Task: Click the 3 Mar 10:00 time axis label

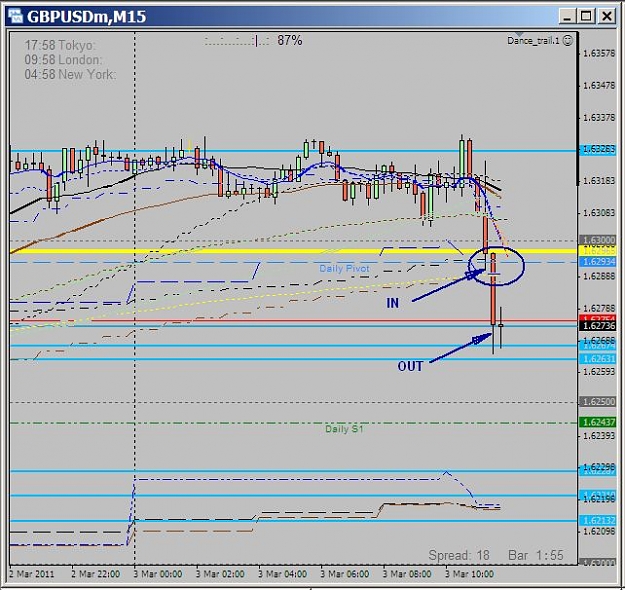Action: (x=470, y=574)
